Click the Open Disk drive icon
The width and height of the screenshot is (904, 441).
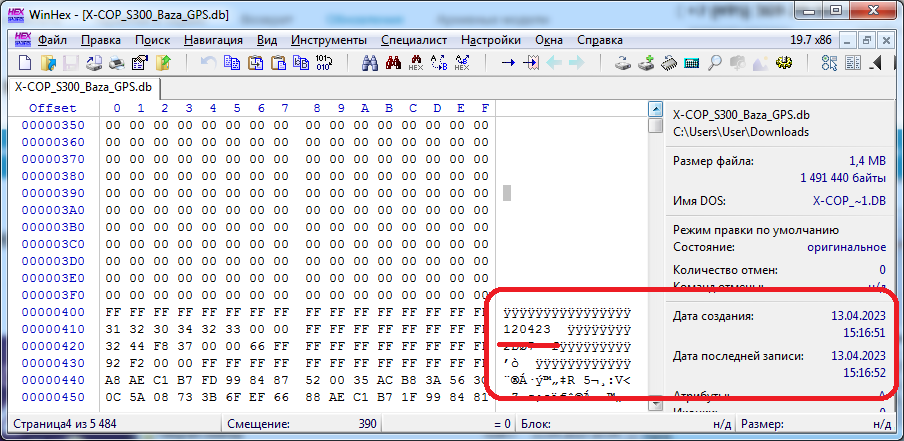(x=622, y=63)
